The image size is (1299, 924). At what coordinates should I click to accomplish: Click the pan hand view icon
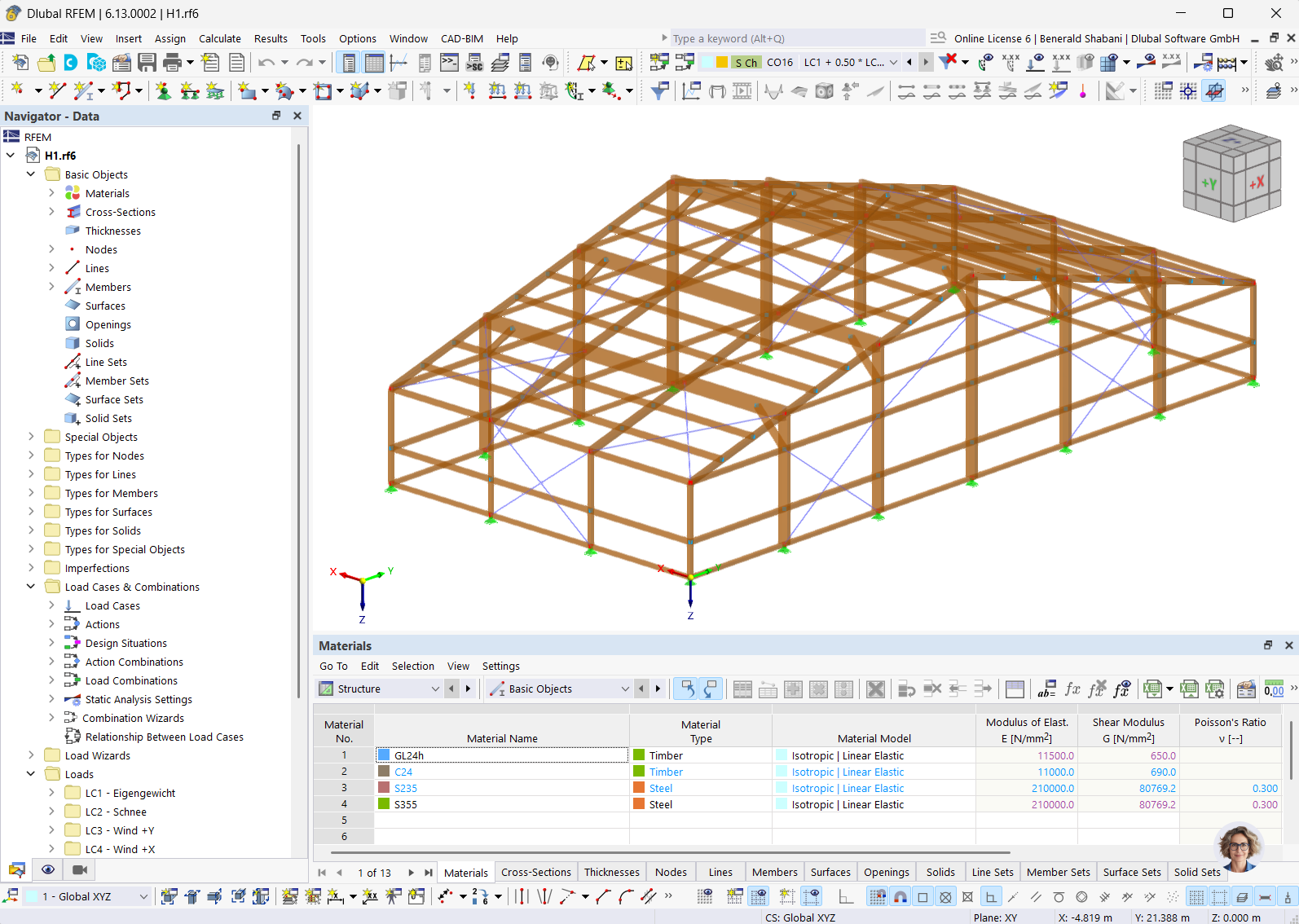(x=1274, y=62)
